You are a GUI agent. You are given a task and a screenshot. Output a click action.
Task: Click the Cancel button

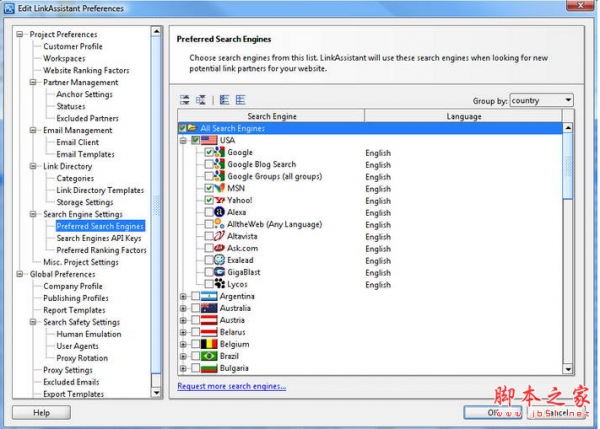(557, 413)
